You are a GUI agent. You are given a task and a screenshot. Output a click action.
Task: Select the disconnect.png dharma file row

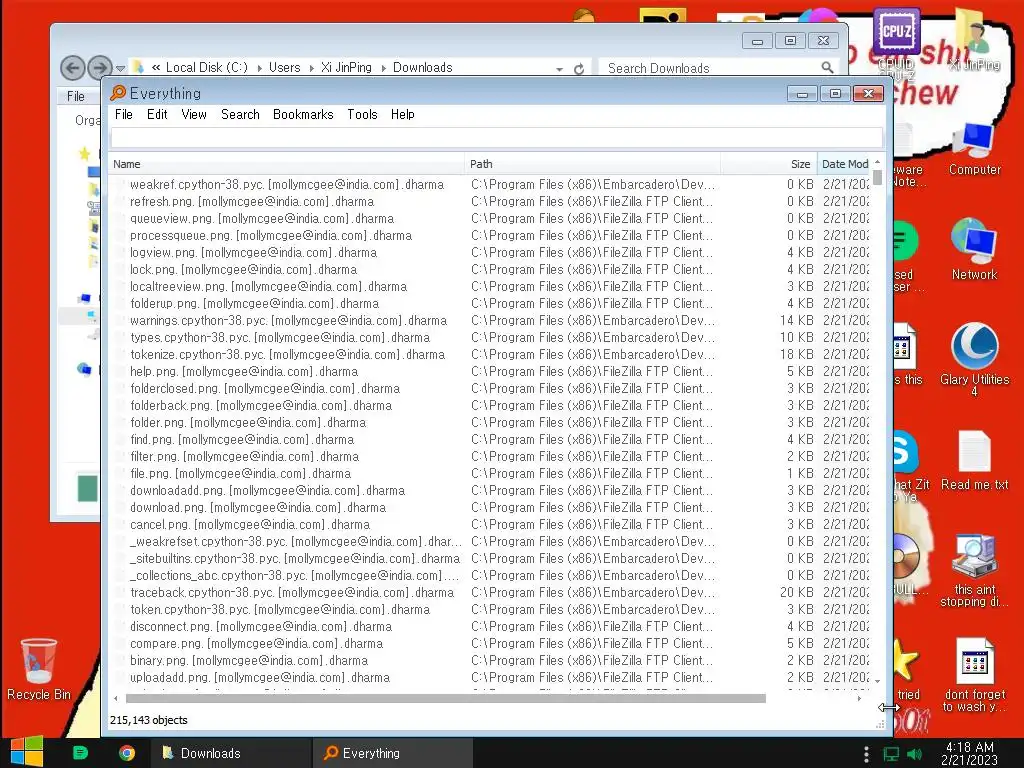tap(490, 626)
